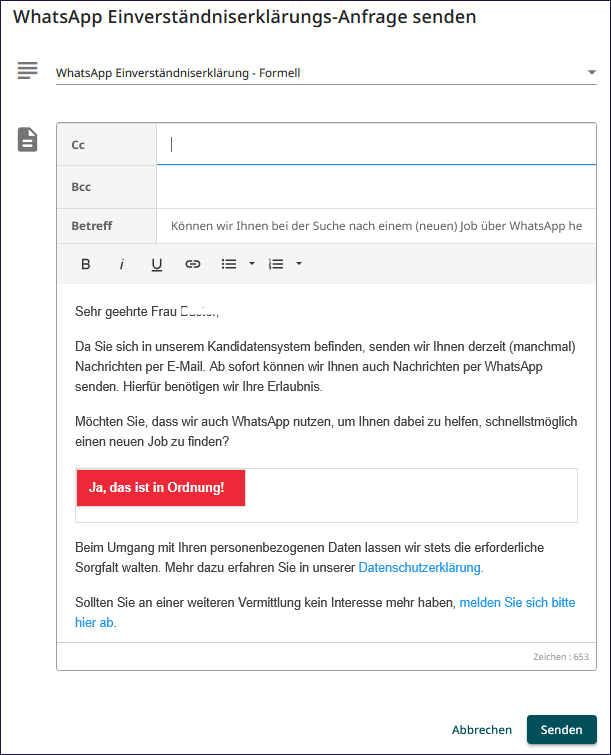Click the Cc label

pos(78,145)
